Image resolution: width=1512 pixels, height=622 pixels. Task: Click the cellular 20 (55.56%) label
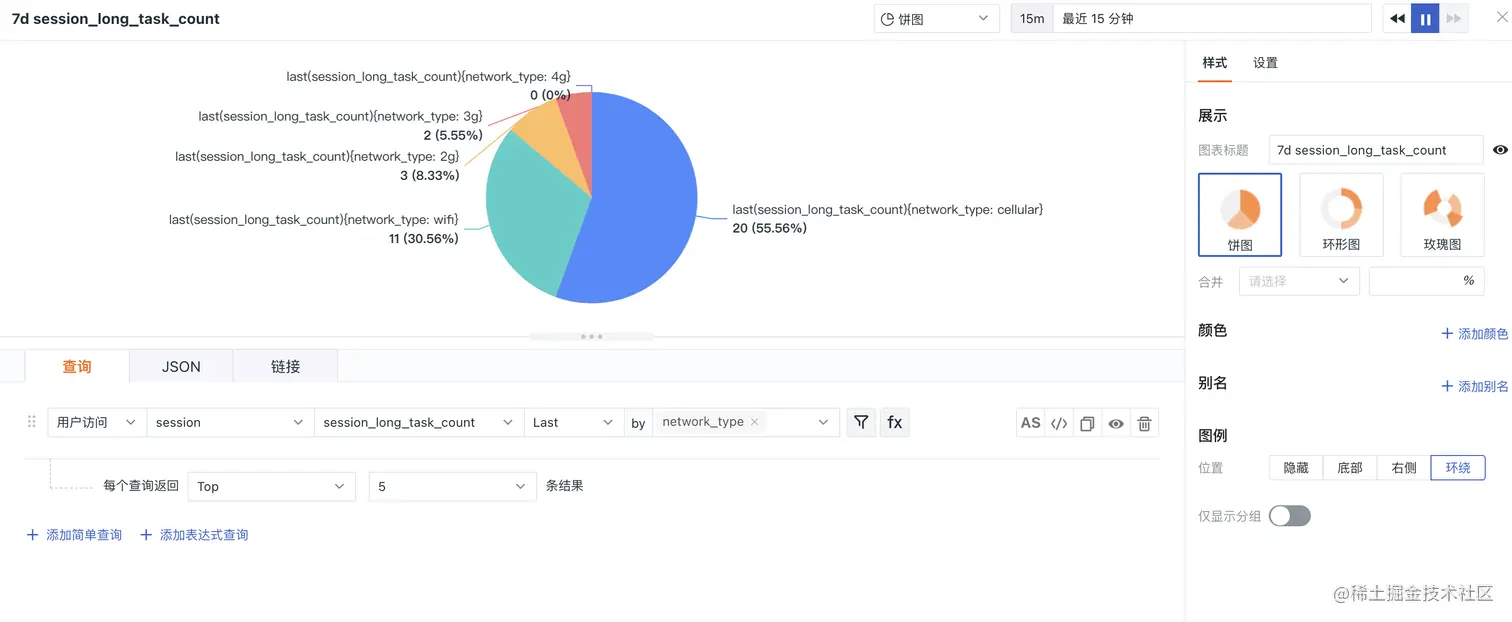(887, 219)
